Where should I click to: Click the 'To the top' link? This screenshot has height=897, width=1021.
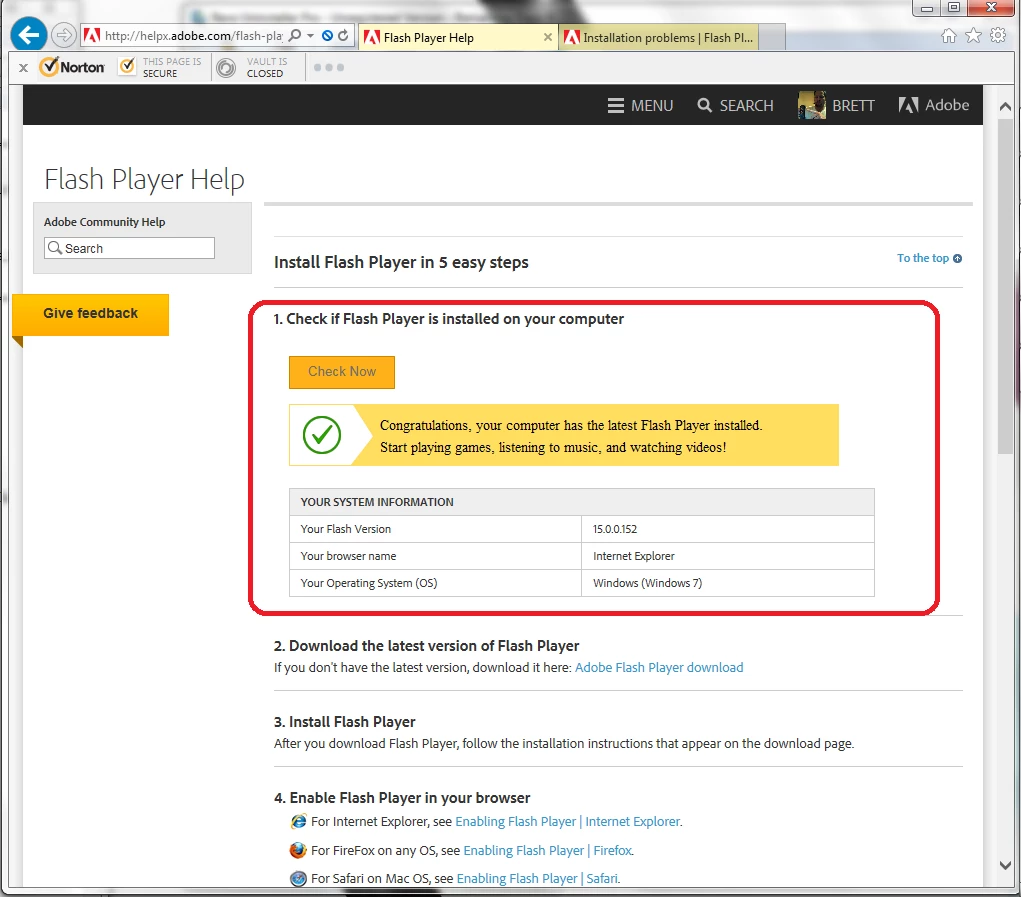click(929, 258)
